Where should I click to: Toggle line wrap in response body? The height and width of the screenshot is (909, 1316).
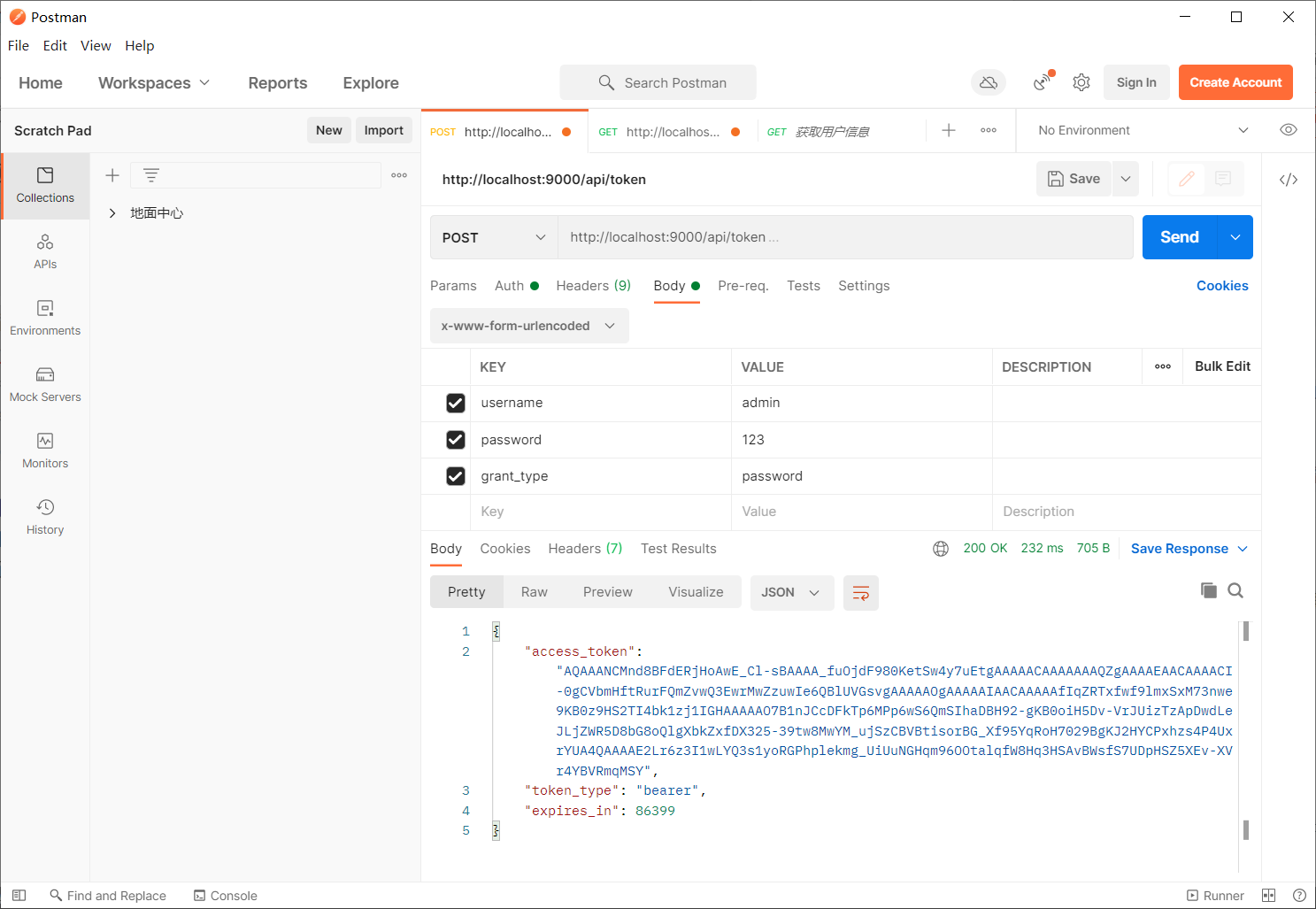tap(861, 592)
